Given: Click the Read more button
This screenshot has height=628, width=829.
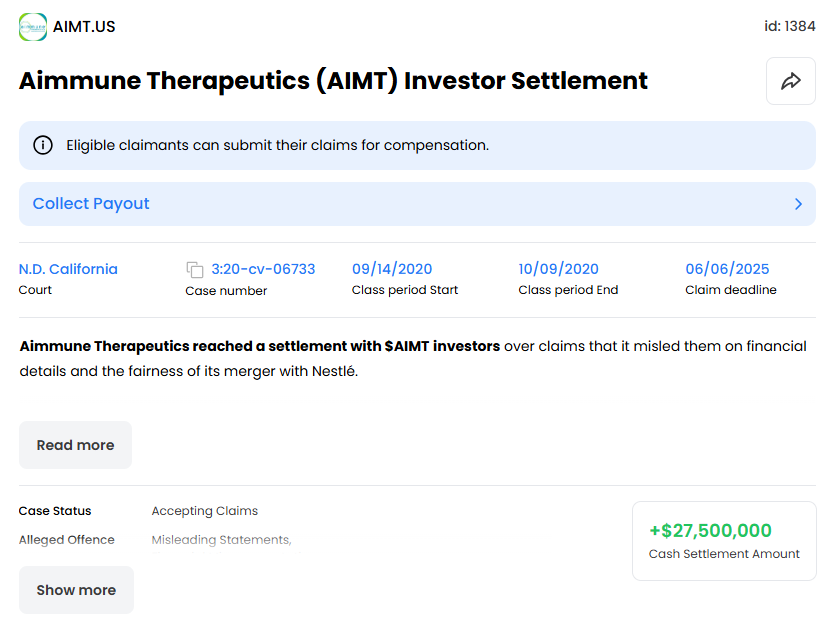Looking at the screenshot, I should pyautogui.click(x=75, y=445).
